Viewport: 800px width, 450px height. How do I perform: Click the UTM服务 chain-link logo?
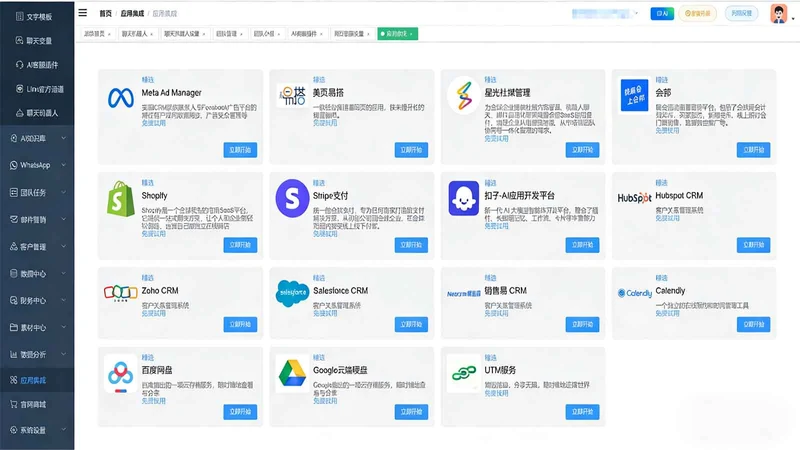[x=463, y=374]
